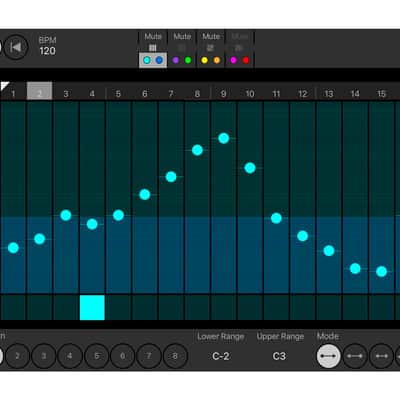Viewport: 400px width, 400px height.
Task: Click the note dot in step 14 column
Action: pyautogui.click(x=355, y=268)
